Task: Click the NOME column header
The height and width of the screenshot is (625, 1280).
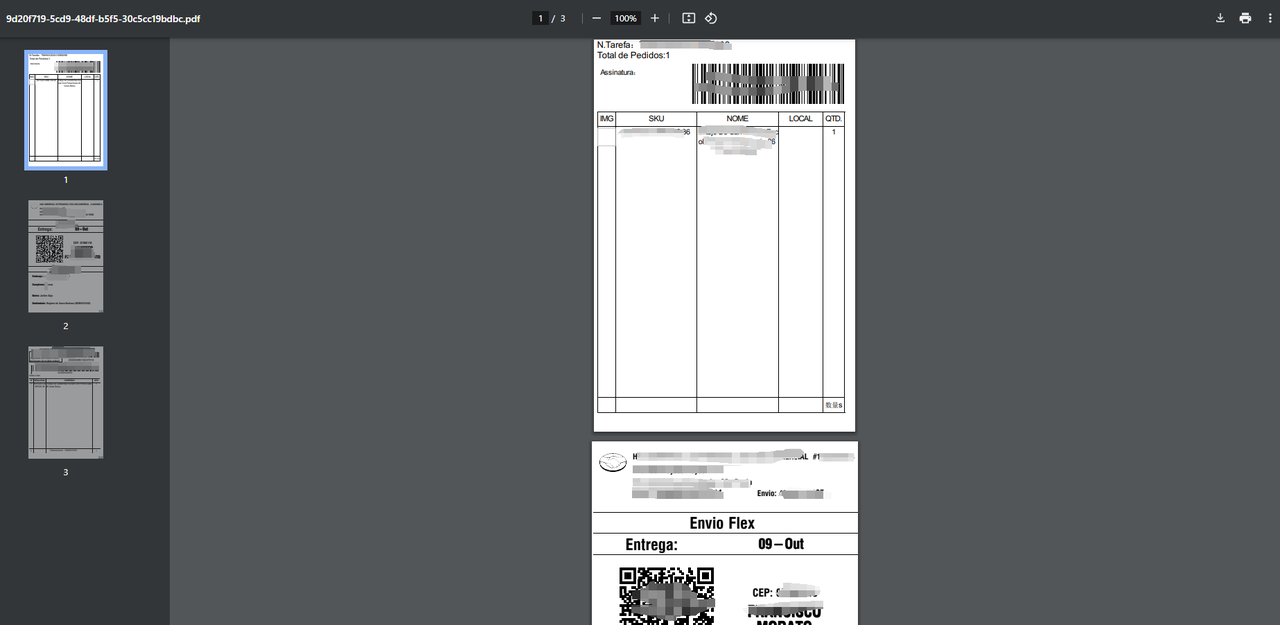Action: pos(737,119)
